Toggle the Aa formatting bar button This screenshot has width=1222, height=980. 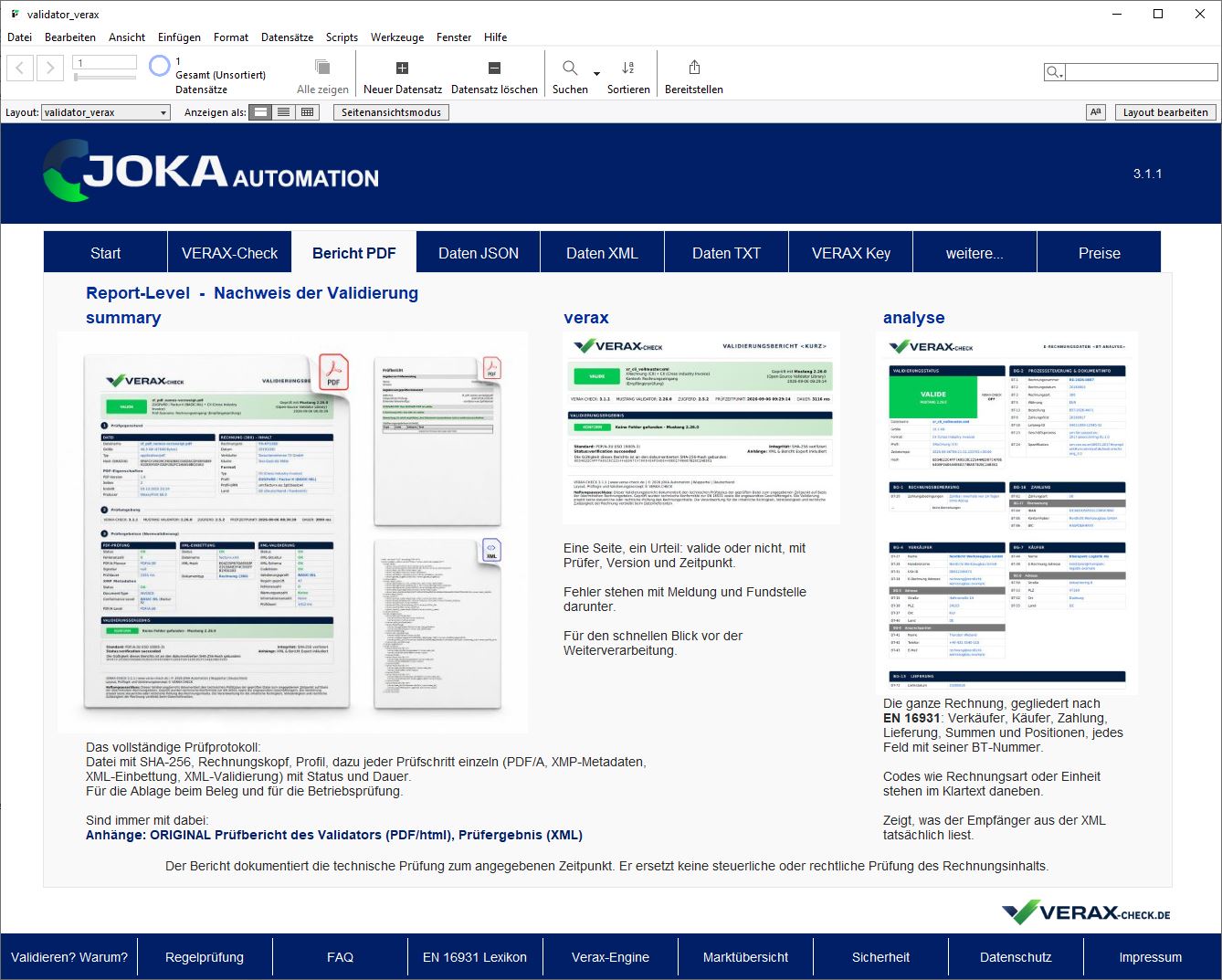pos(1096,112)
